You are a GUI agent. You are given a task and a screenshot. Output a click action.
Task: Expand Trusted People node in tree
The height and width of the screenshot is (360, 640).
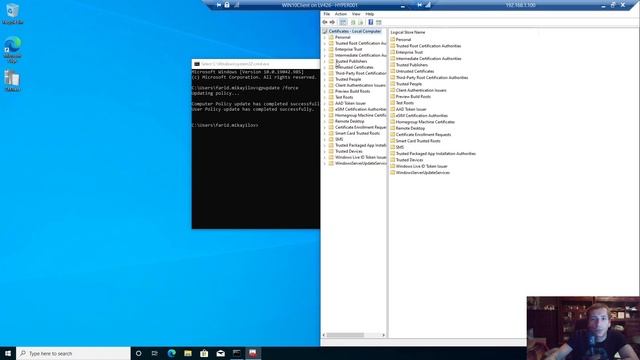pyautogui.click(x=325, y=79)
